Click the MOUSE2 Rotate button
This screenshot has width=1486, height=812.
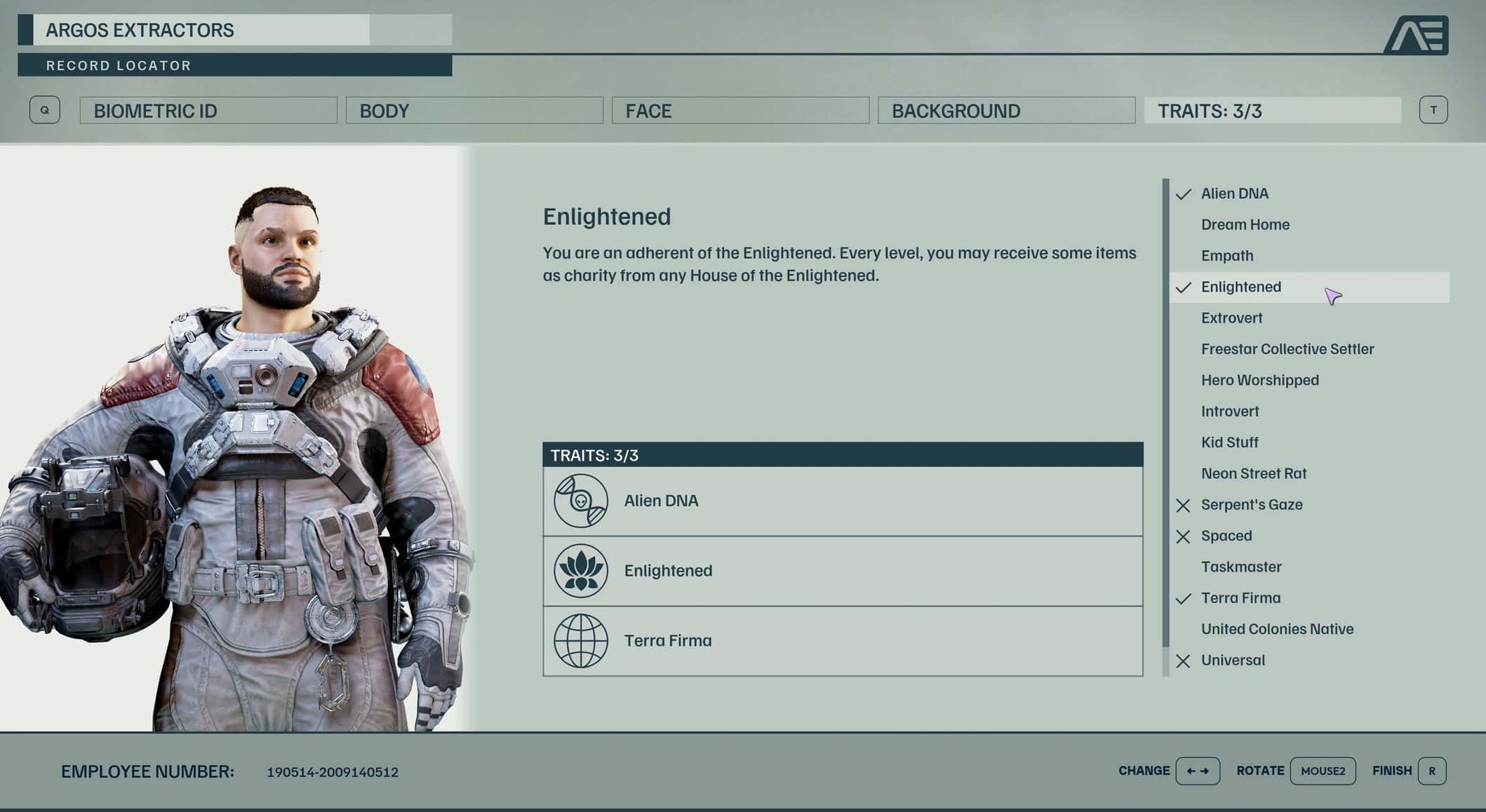1322,771
